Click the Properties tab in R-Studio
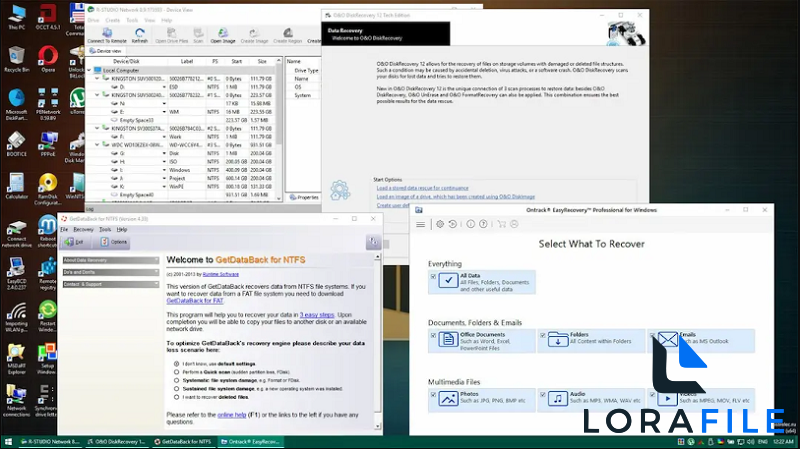Image resolution: width=800 pixels, height=449 pixels. [x=304, y=197]
